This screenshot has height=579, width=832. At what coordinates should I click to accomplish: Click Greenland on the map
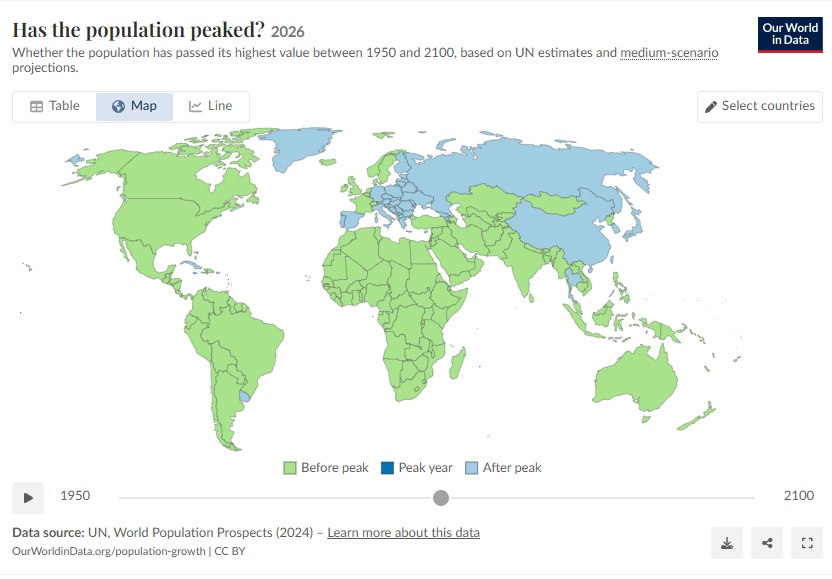point(297,146)
